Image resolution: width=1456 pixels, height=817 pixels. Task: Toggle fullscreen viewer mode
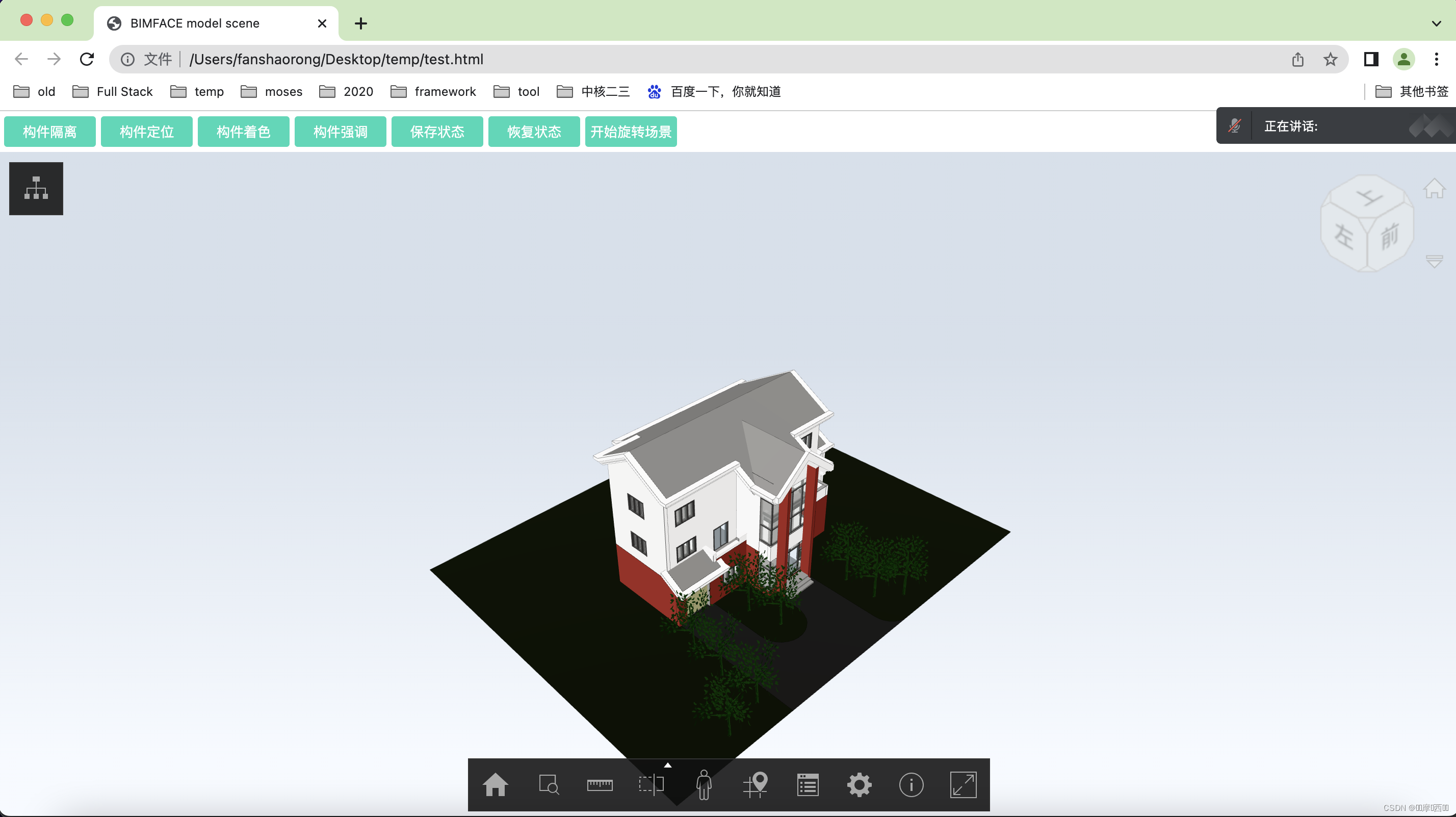[963, 785]
